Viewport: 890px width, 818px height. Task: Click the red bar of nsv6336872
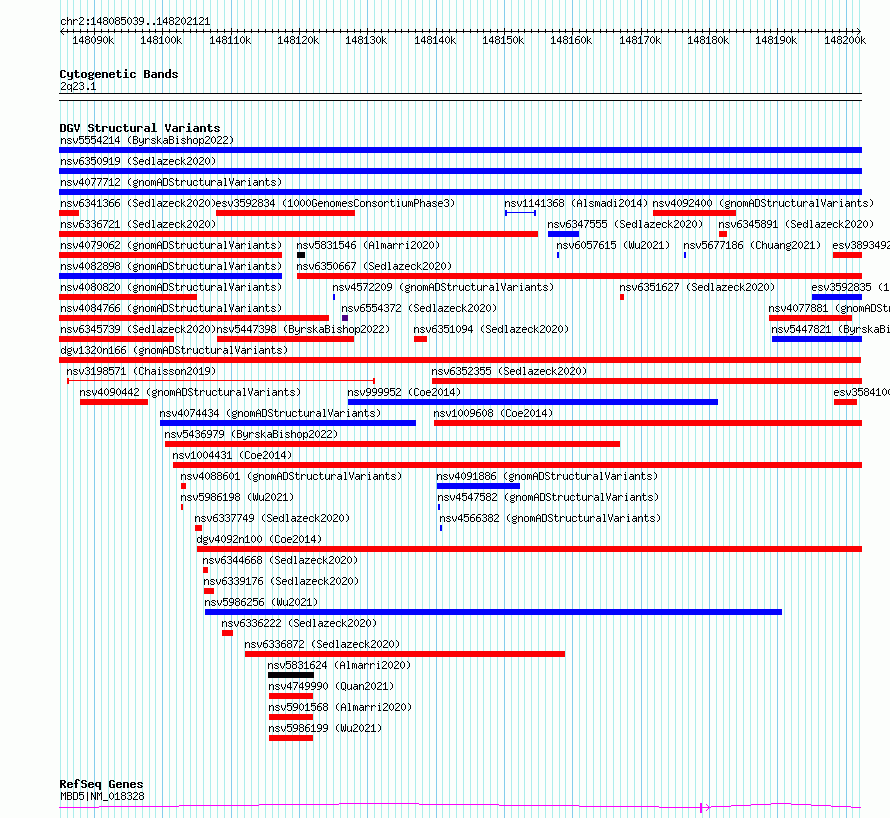click(x=405, y=654)
